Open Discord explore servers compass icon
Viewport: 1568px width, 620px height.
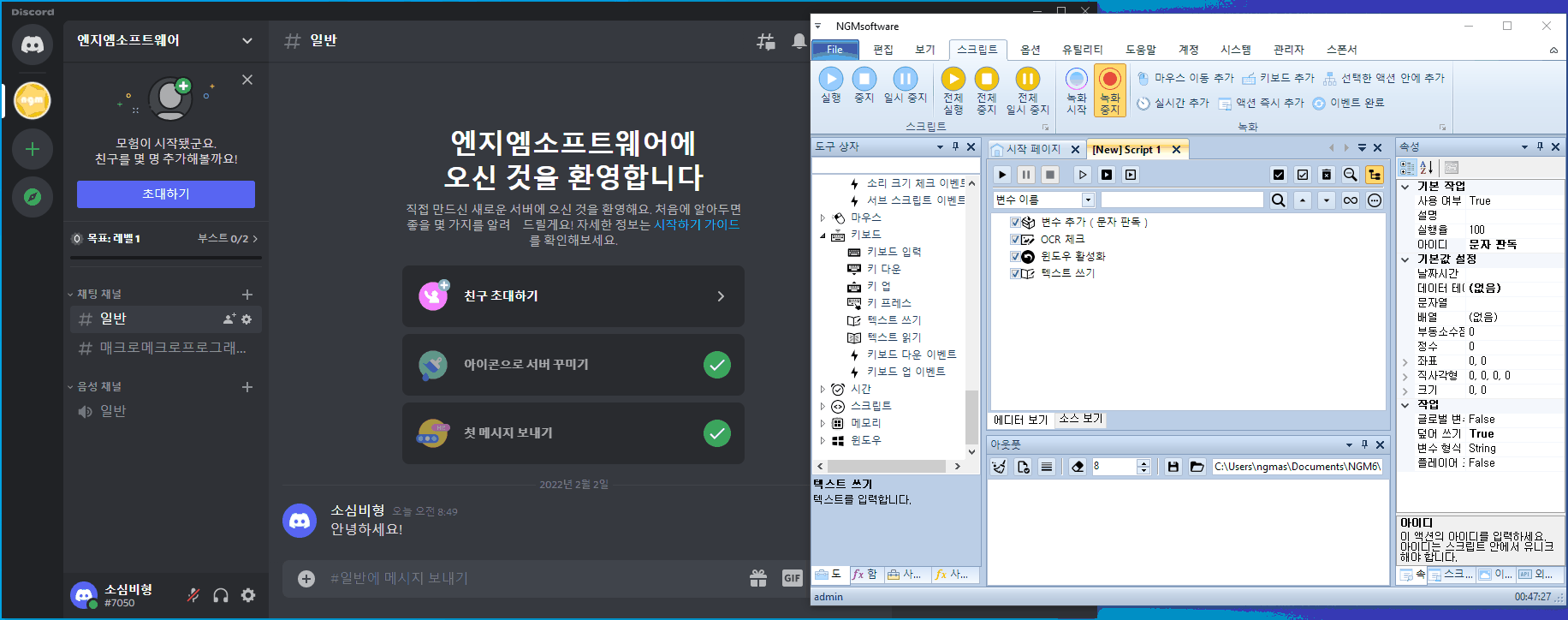coord(33,197)
